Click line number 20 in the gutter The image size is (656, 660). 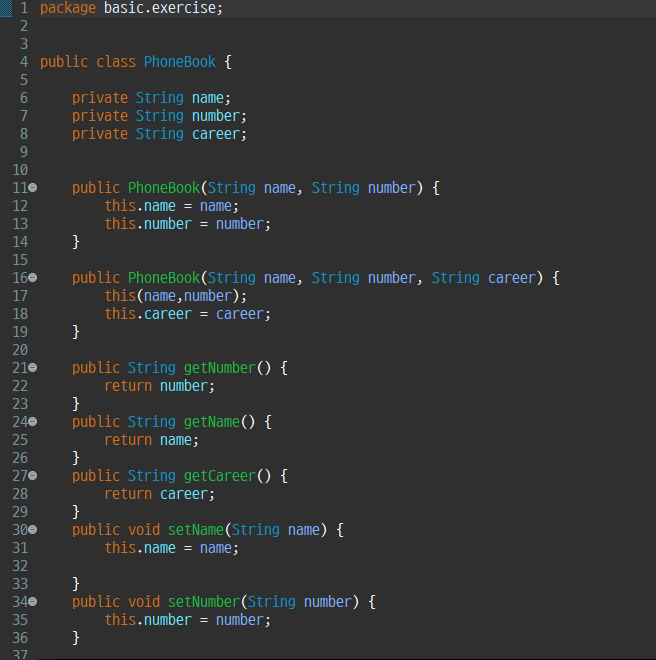pos(20,350)
